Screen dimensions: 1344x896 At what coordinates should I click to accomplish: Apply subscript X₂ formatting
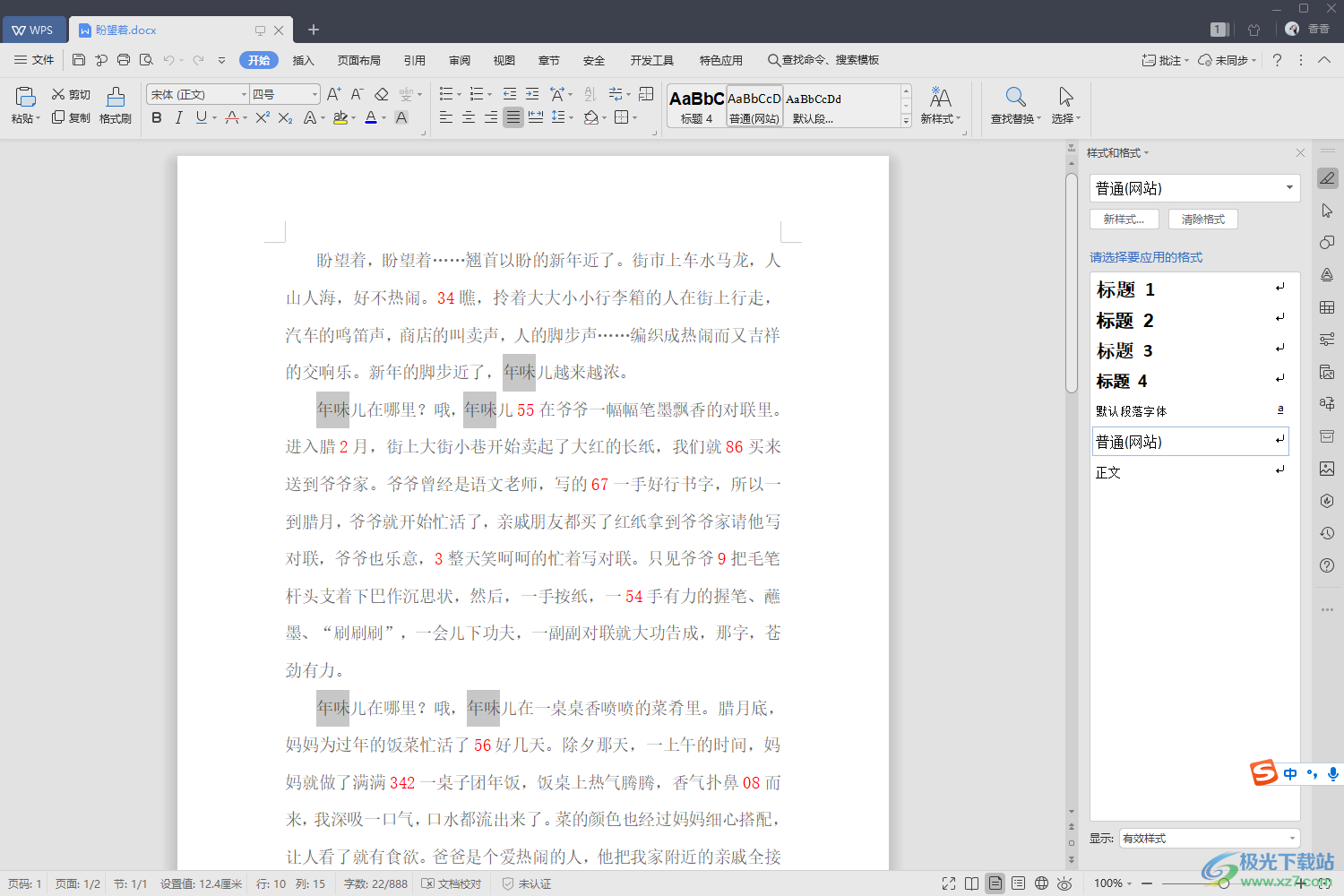[285, 117]
